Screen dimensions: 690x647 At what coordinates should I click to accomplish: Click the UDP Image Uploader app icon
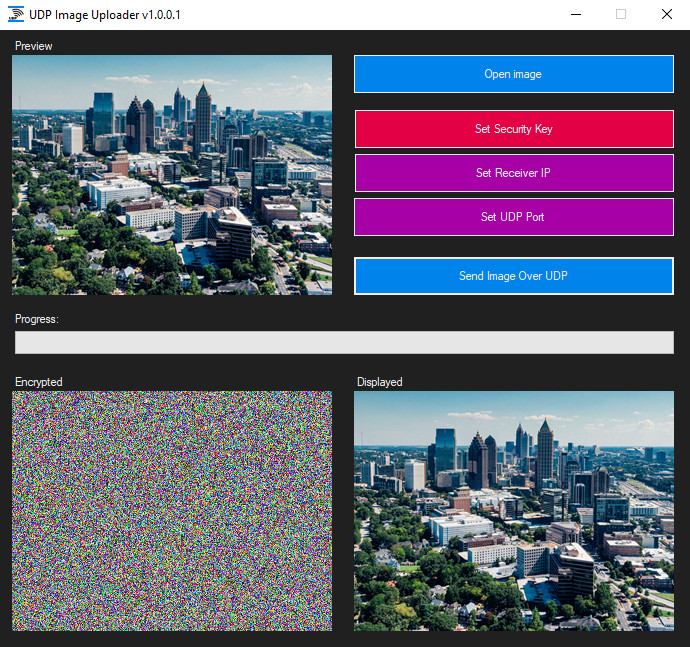(x=16, y=15)
